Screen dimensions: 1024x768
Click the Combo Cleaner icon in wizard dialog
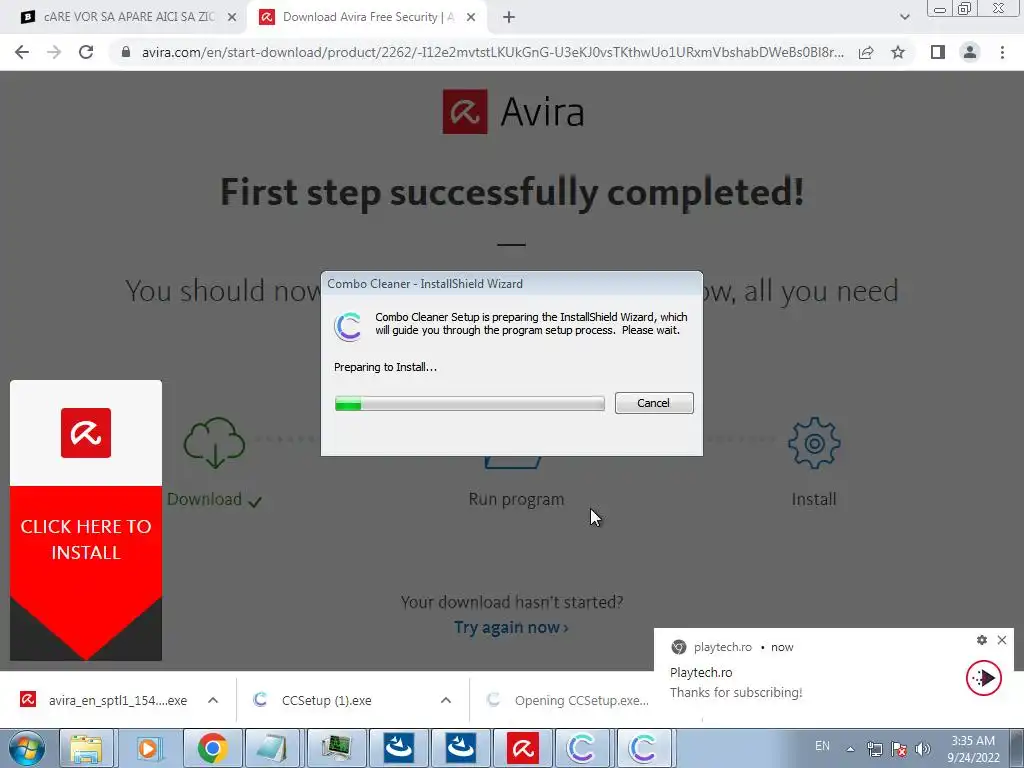coord(348,327)
